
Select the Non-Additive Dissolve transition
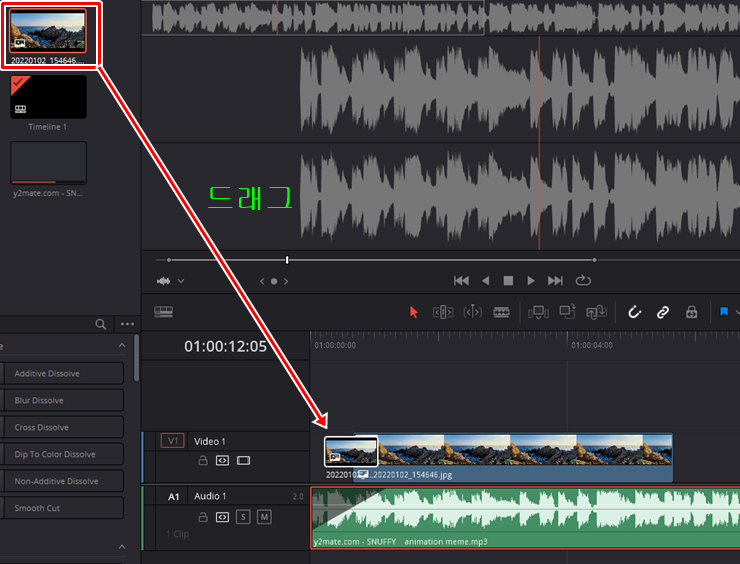(x=63, y=481)
